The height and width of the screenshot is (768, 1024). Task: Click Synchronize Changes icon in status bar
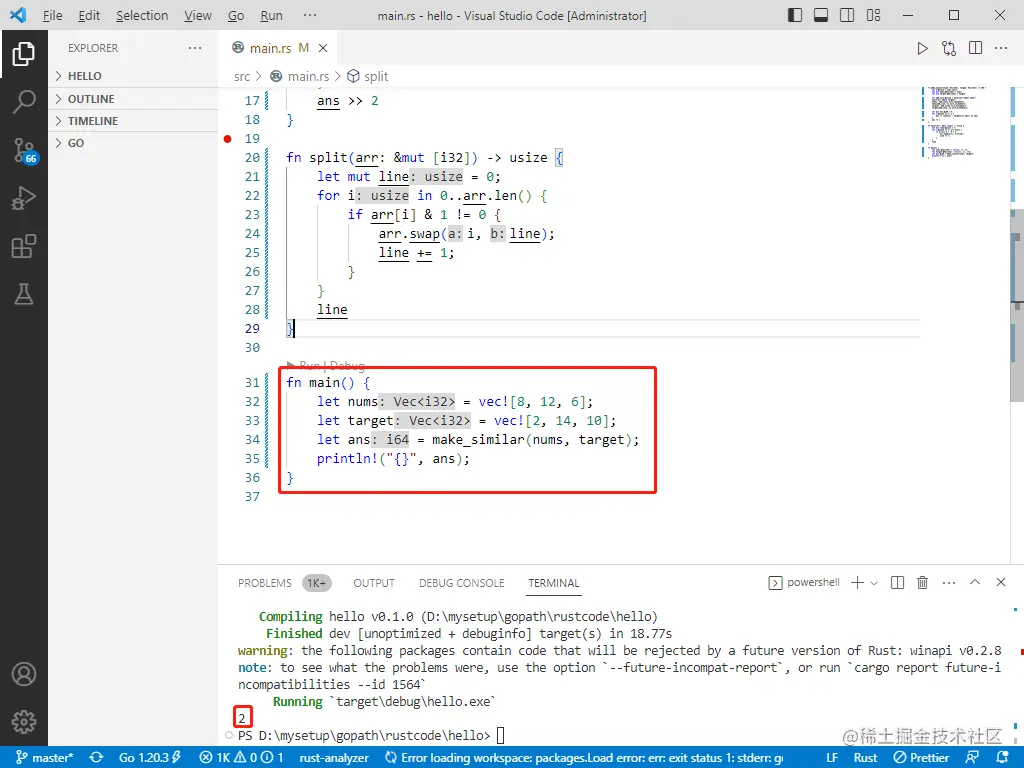97,758
